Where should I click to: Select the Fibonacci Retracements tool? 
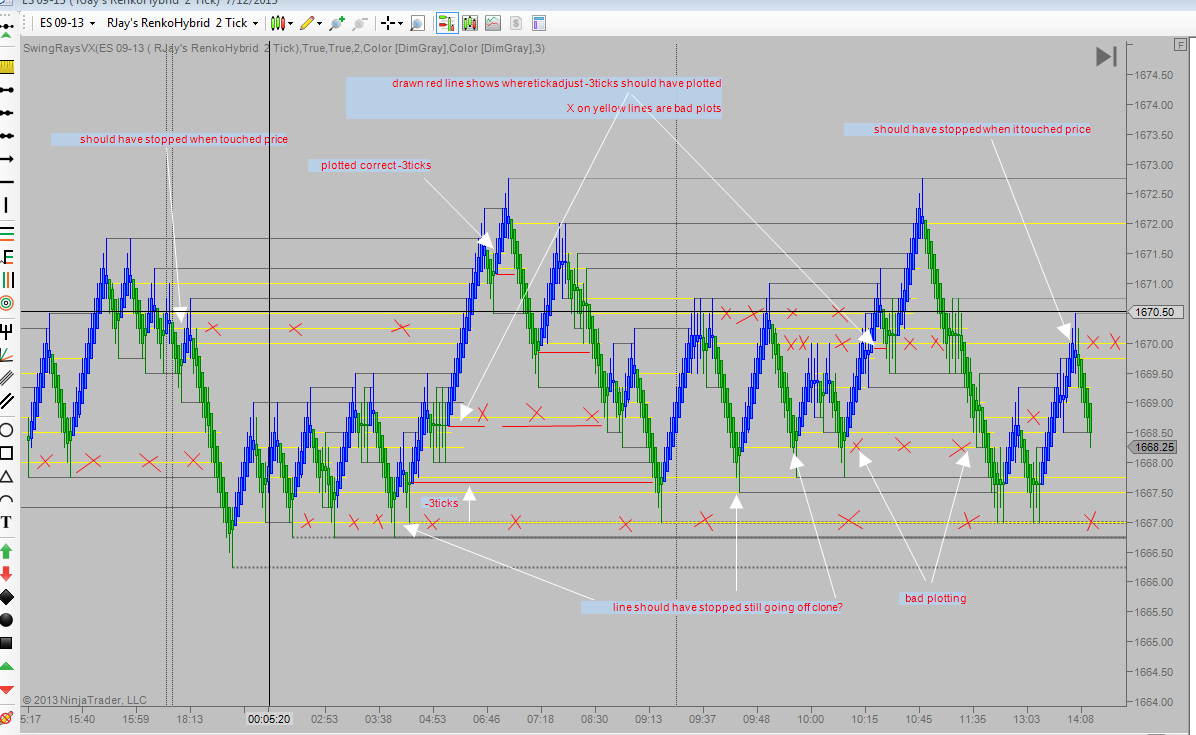click(x=7, y=232)
